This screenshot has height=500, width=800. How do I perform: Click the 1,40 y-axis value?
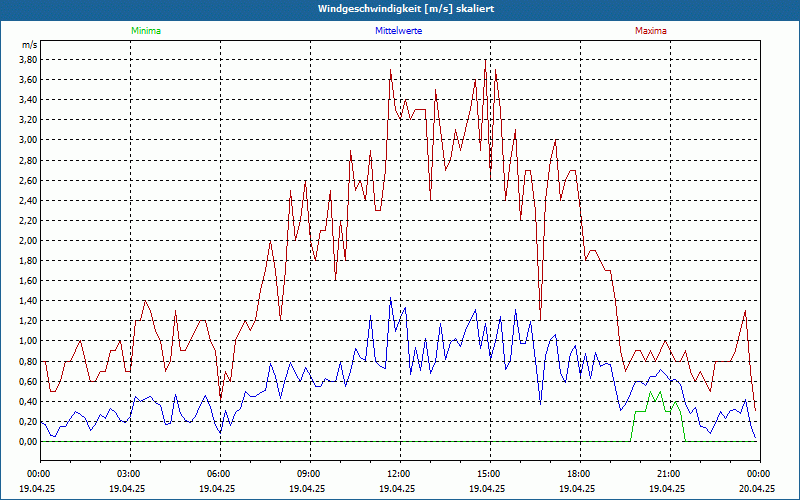point(28,301)
